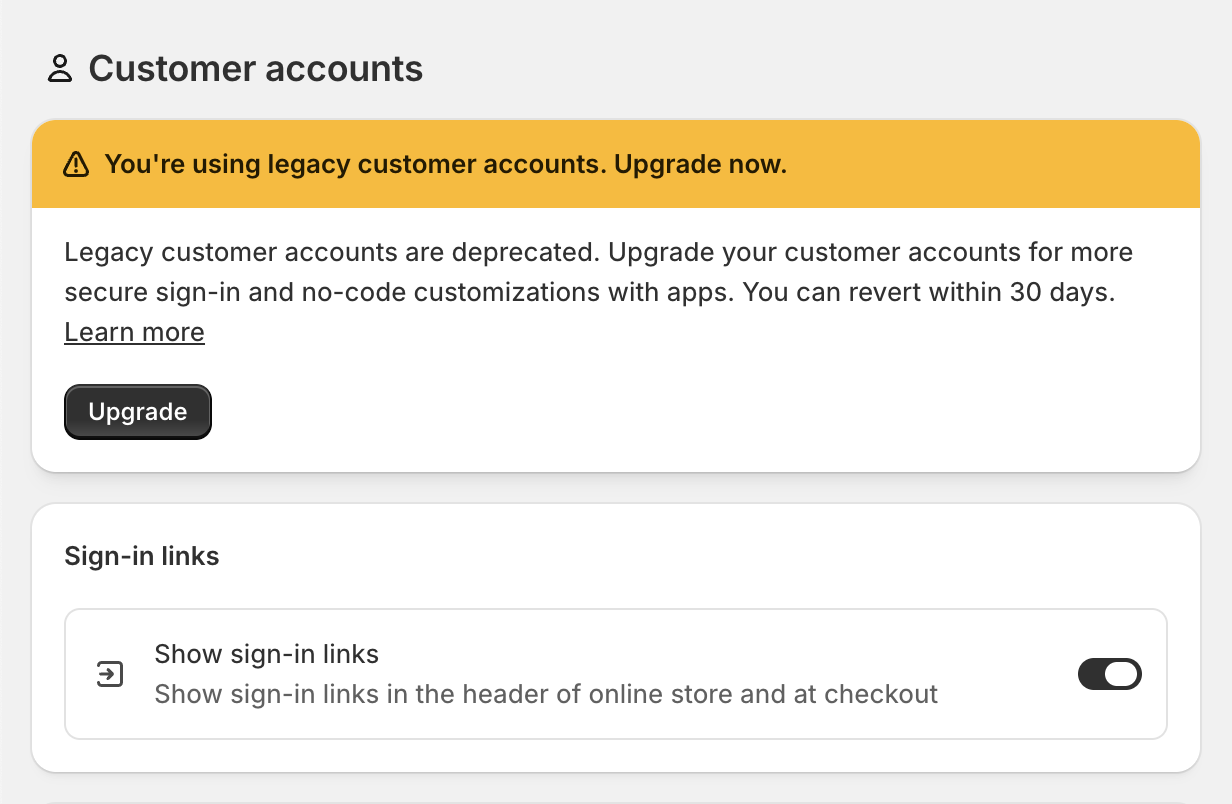Select the Sign-in links section heading
Screen dimensions: 1232x804
142,556
